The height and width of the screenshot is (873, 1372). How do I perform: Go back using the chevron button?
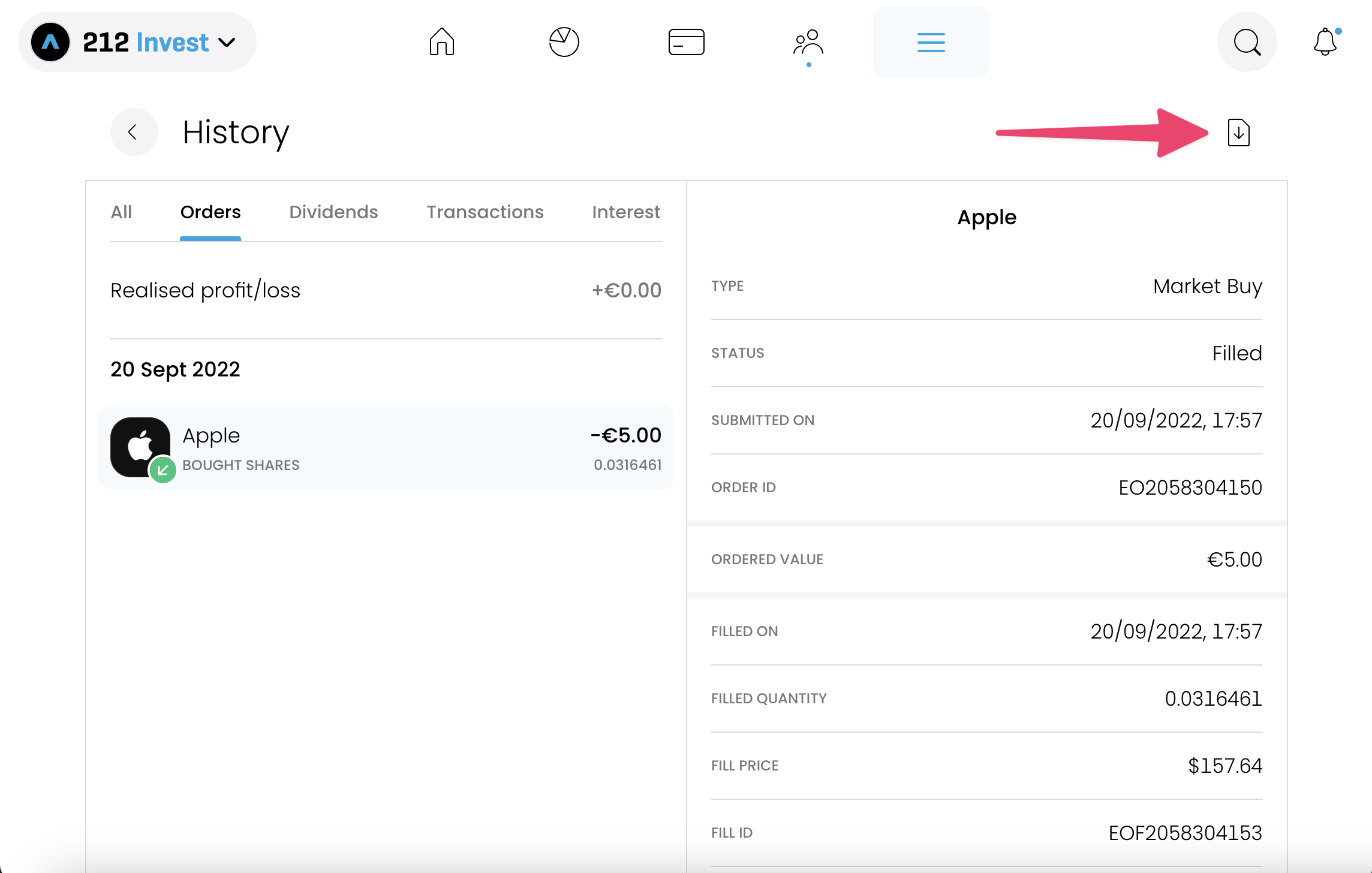(134, 132)
